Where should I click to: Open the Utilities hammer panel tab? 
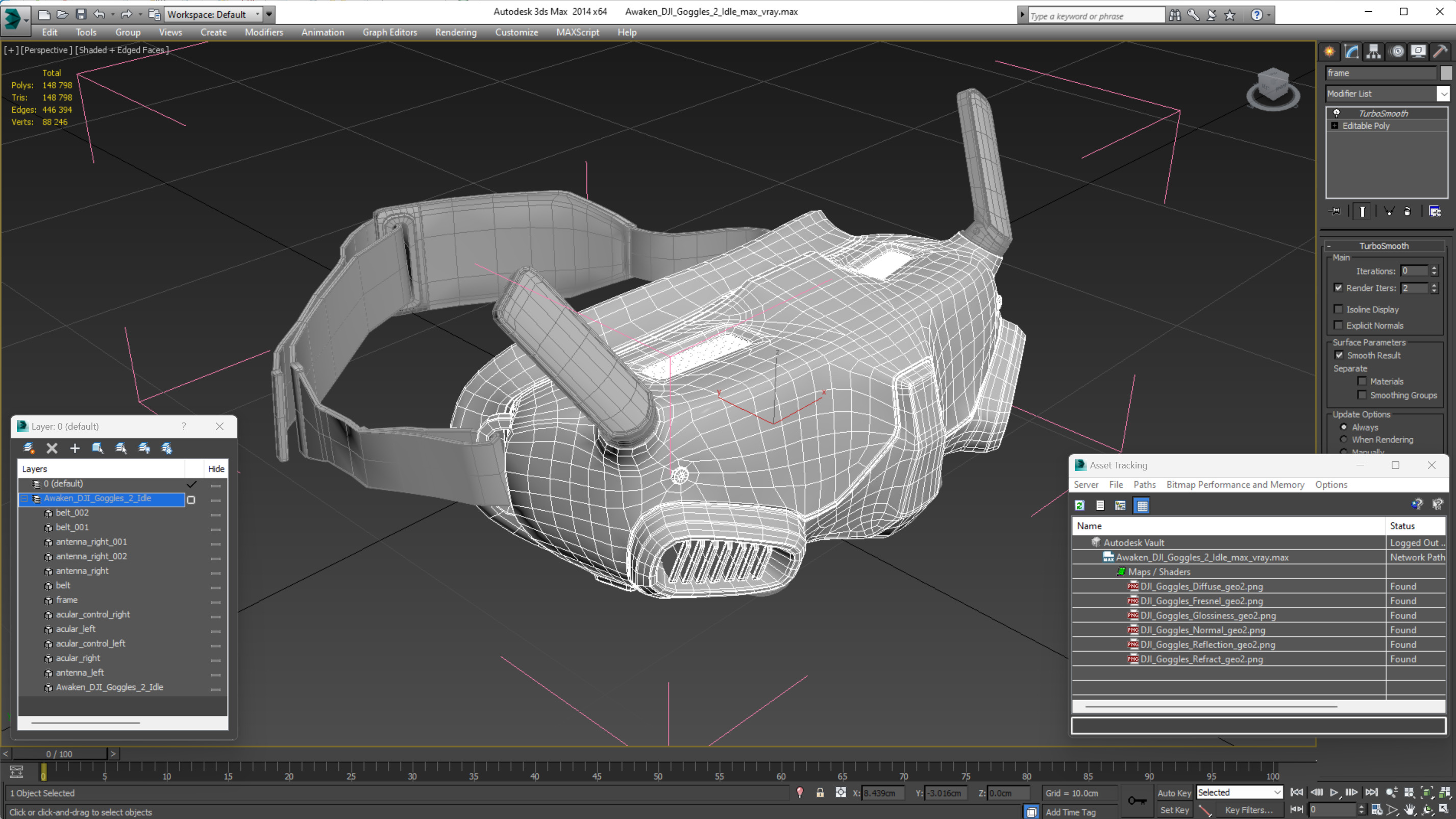point(1440,52)
